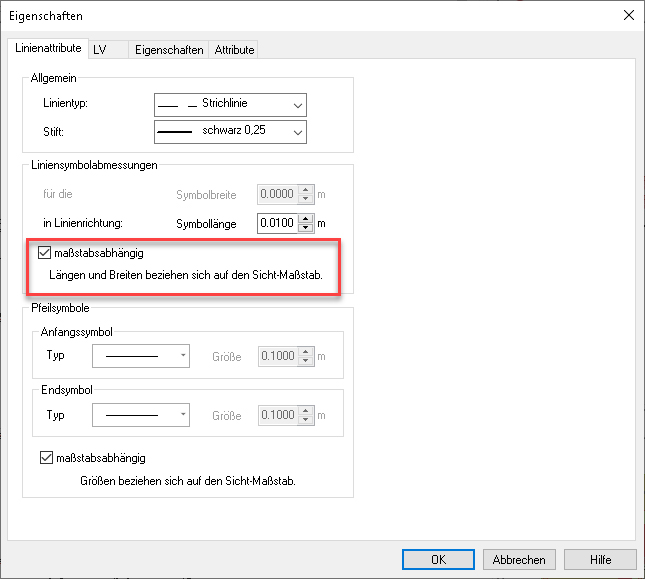Screen dimensions: 645x579
Task: Increase Symbollänge with the up arrow
Action: pyautogui.click(x=306, y=219)
